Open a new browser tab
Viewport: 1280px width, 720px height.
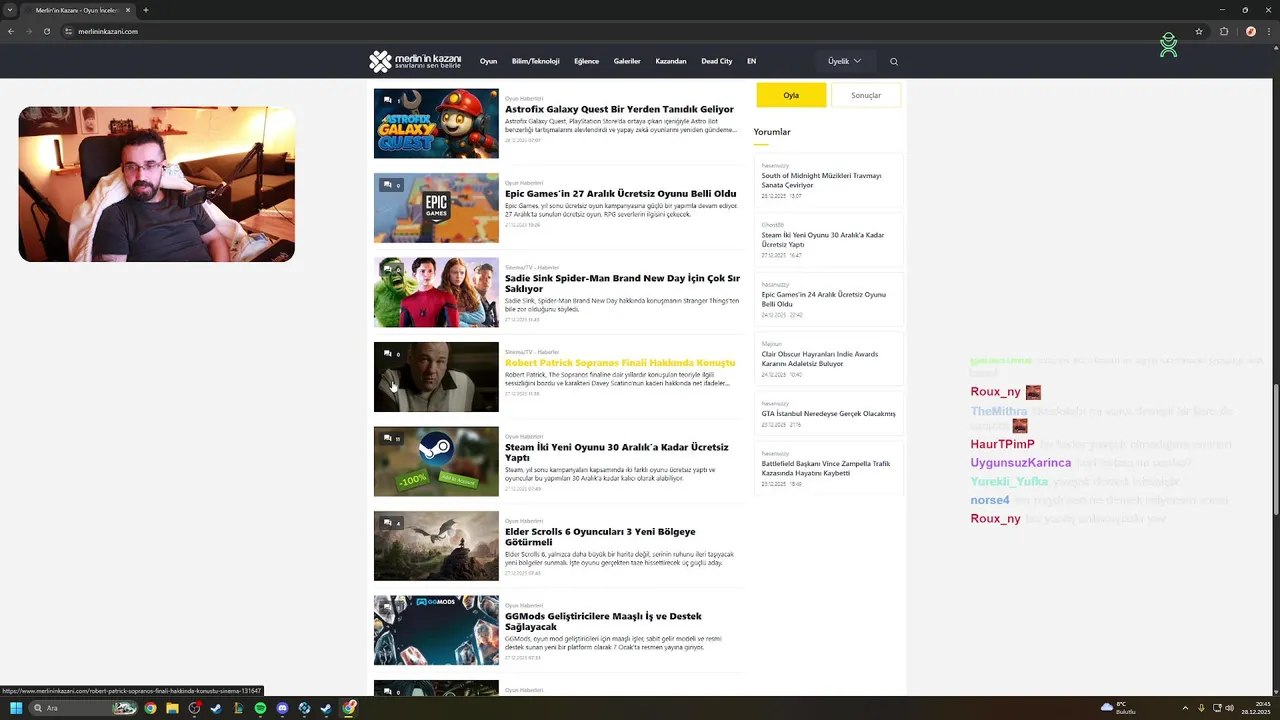(145, 10)
